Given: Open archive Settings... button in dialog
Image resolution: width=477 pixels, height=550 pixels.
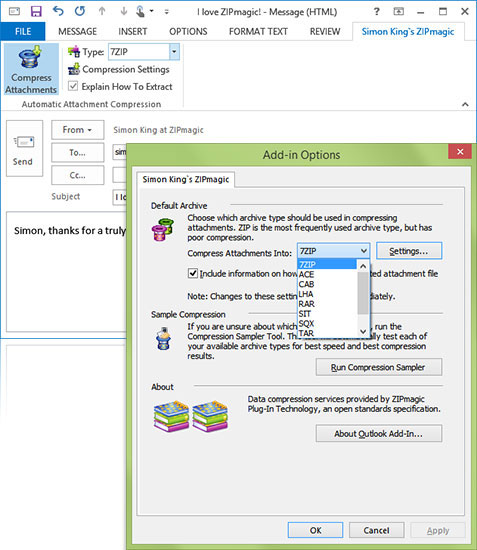Looking at the screenshot, I should coord(409,251).
